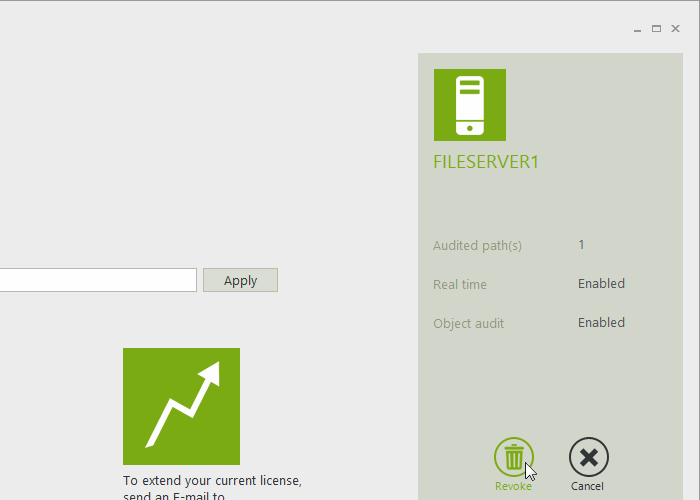Click the audited paths value "1"
Image resolution: width=700 pixels, height=500 pixels.
[582, 245]
